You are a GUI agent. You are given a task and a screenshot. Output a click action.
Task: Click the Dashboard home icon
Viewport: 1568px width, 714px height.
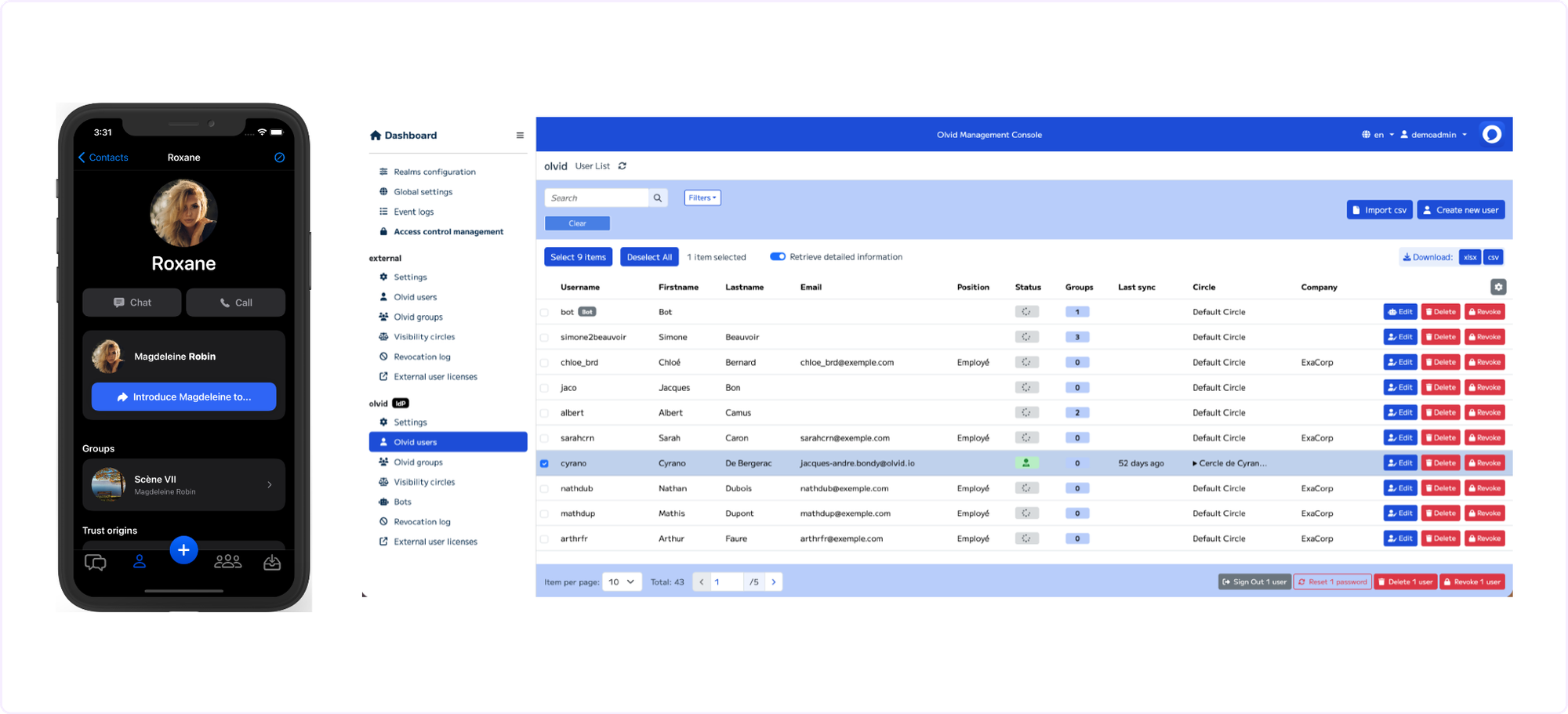click(376, 136)
